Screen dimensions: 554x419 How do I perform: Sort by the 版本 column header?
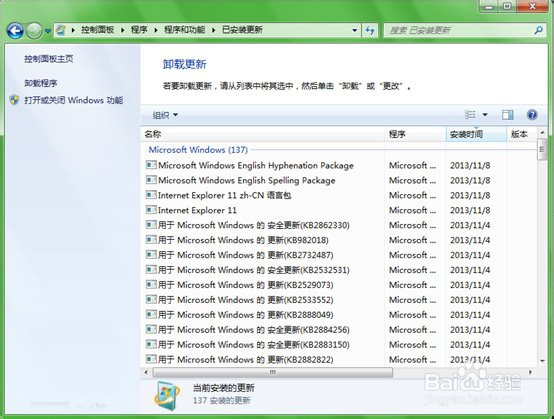click(522, 134)
